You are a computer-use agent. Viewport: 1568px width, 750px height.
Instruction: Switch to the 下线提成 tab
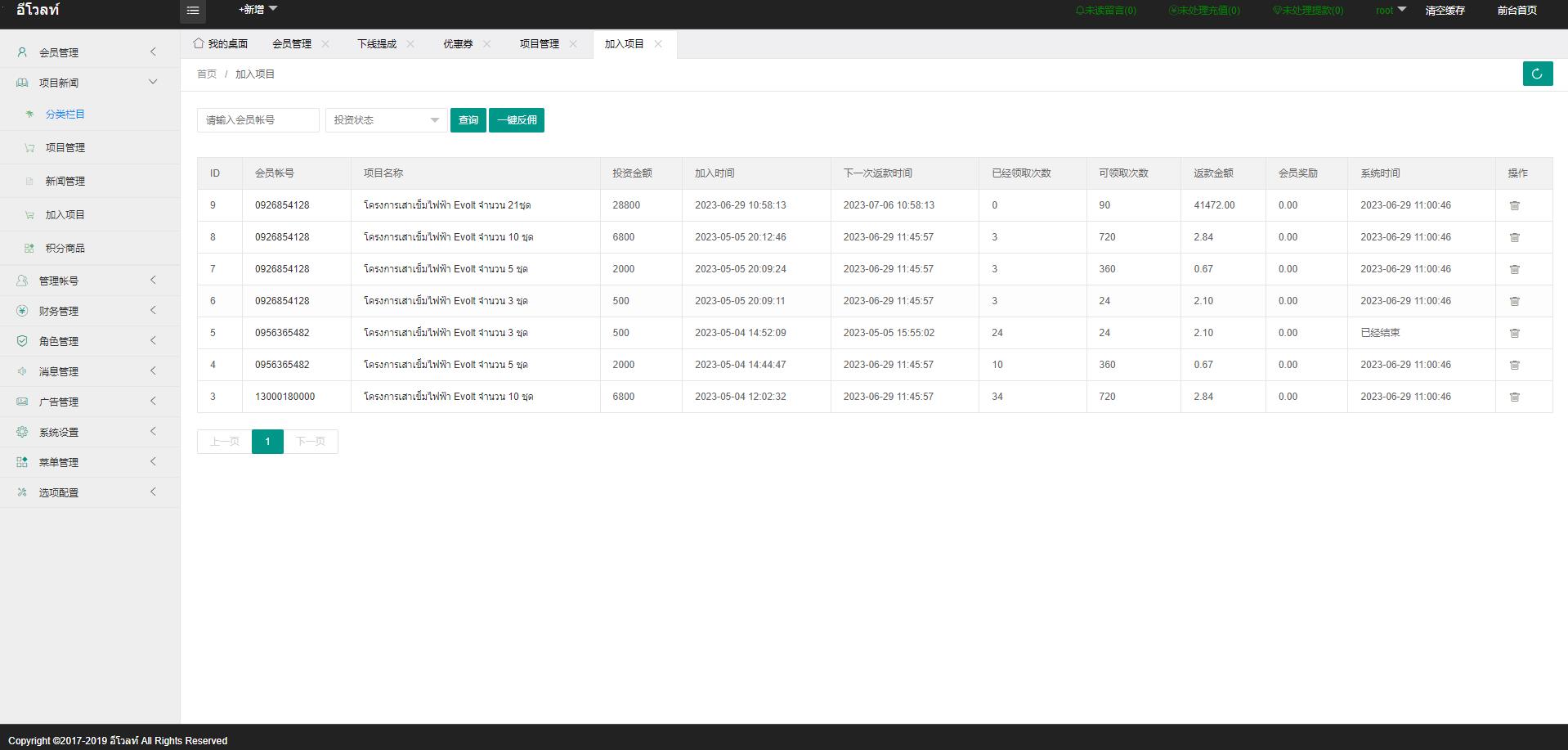click(x=377, y=44)
